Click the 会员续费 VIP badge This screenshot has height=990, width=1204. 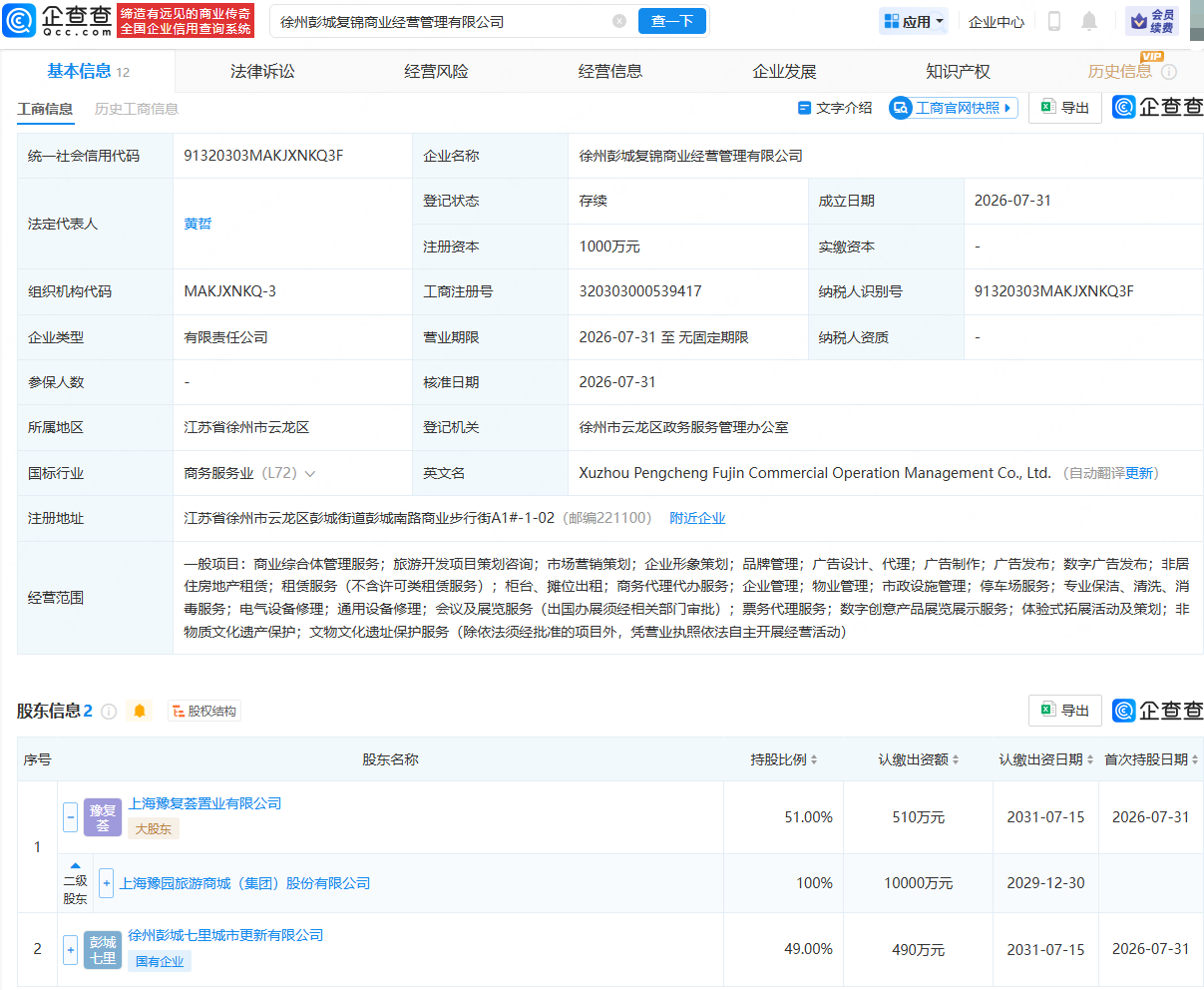1153,21
